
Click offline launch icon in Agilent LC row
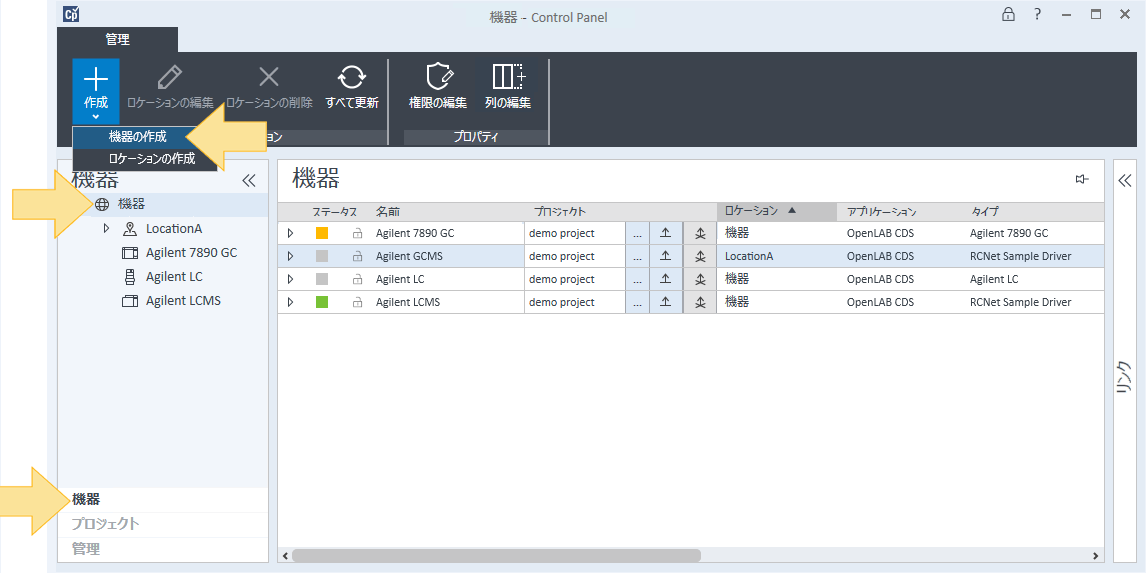pos(700,279)
